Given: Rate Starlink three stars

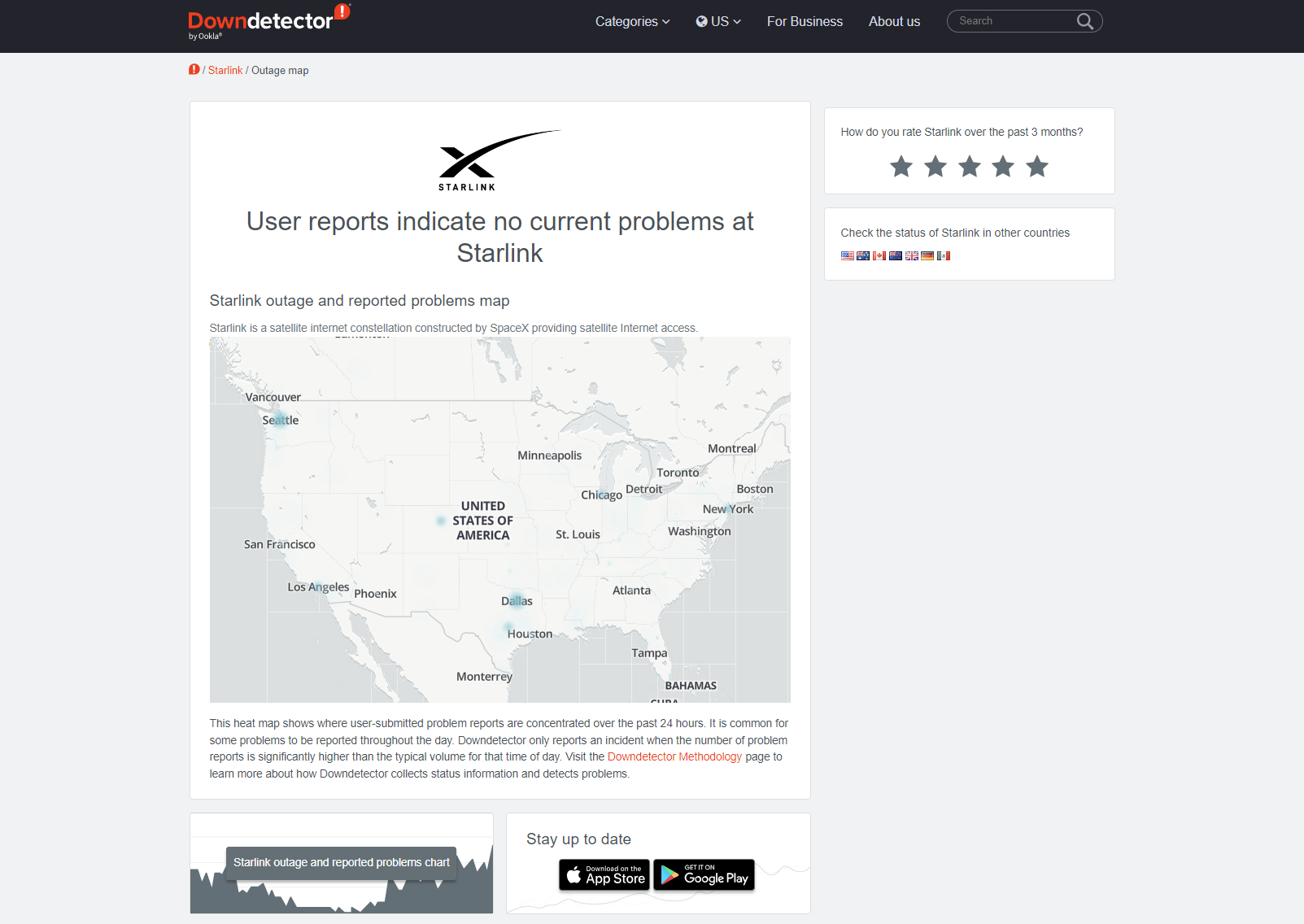Looking at the screenshot, I should (x=970, y=167).
